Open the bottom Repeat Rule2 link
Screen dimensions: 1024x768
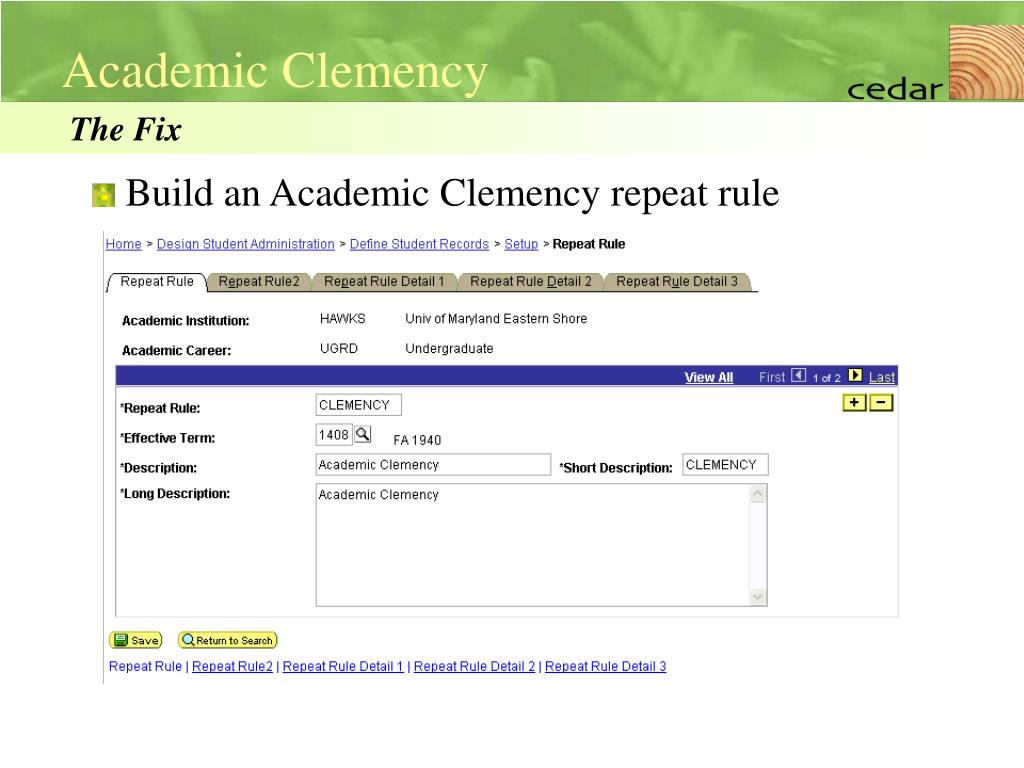click(232, 667)
